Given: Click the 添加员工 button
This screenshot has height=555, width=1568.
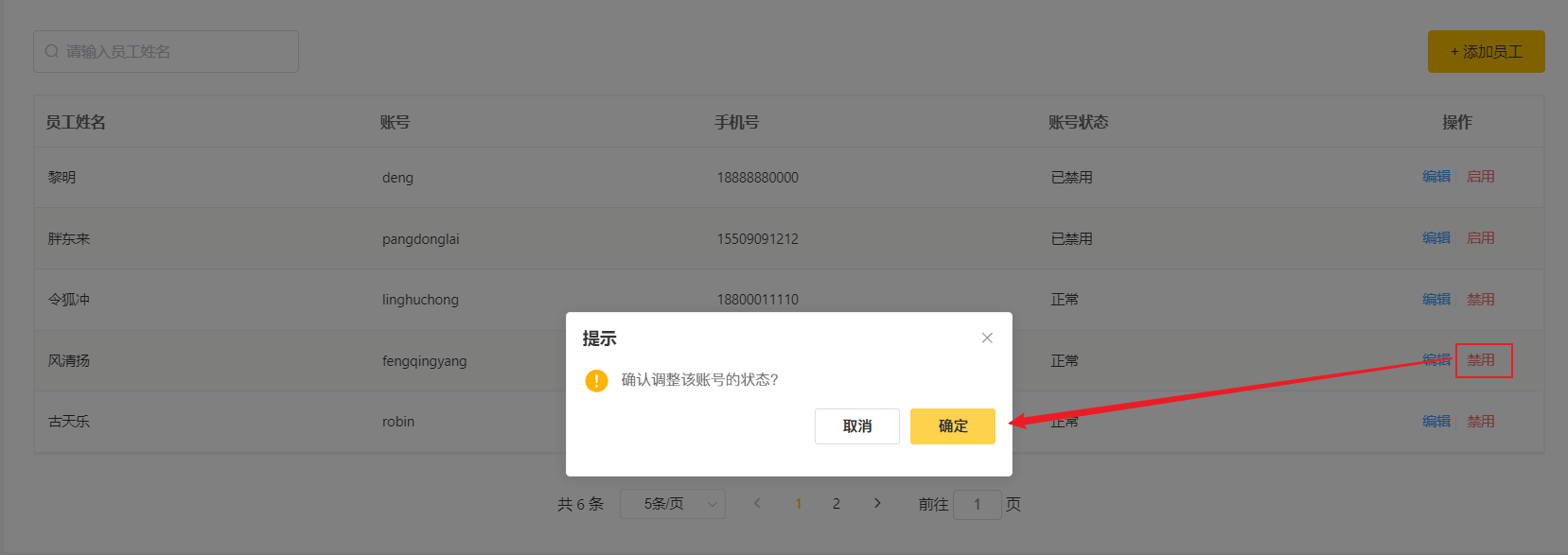Looking at the screenshot, I should 1486,52.
